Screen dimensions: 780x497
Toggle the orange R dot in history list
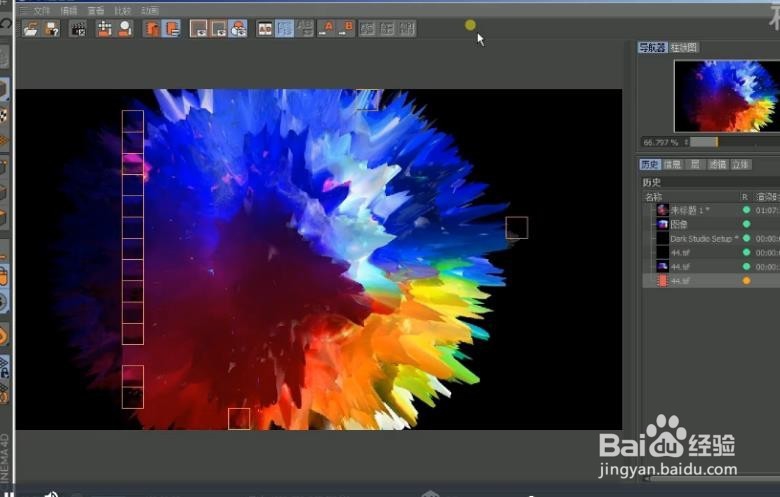point(746,281)
